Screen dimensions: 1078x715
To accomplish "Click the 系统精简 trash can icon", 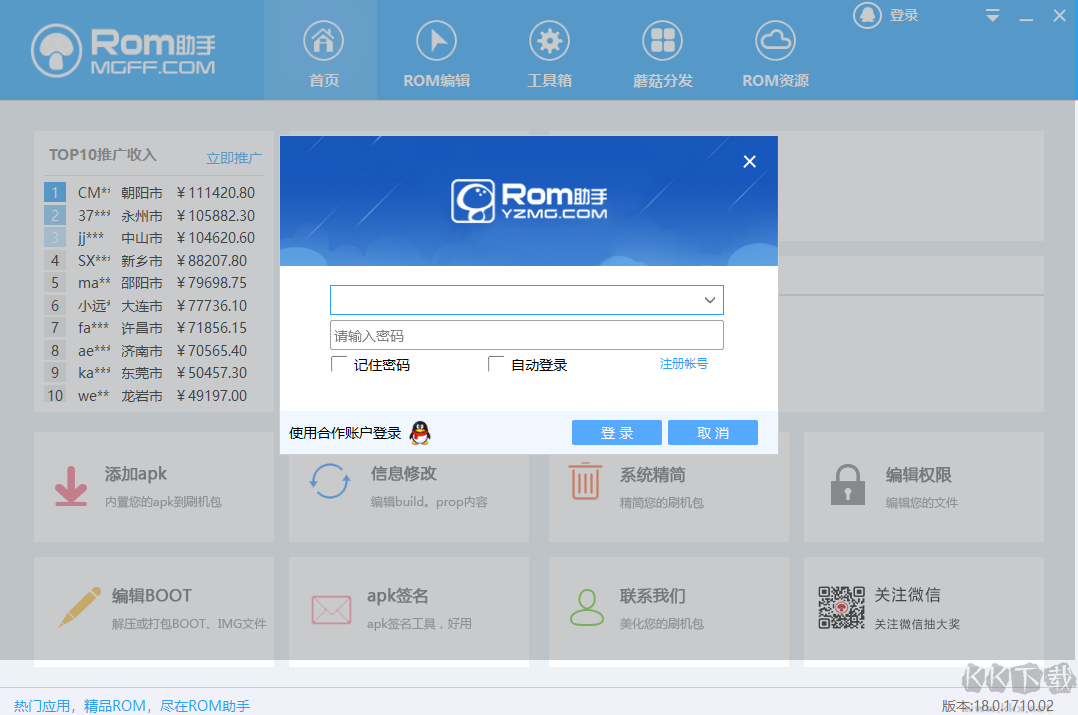I will (x=585, y=481).
